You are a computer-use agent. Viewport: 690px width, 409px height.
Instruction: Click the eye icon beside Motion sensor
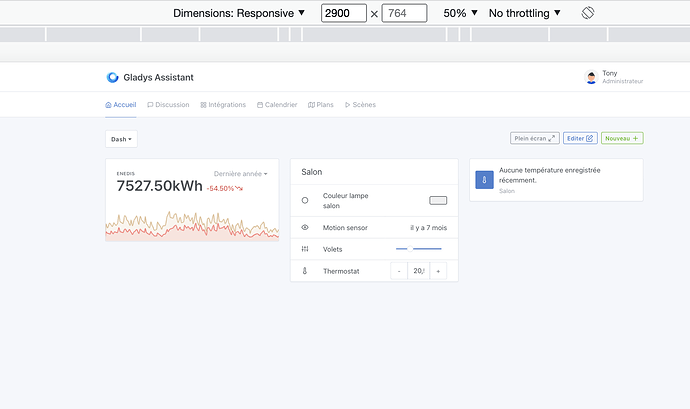pos(305,228)
